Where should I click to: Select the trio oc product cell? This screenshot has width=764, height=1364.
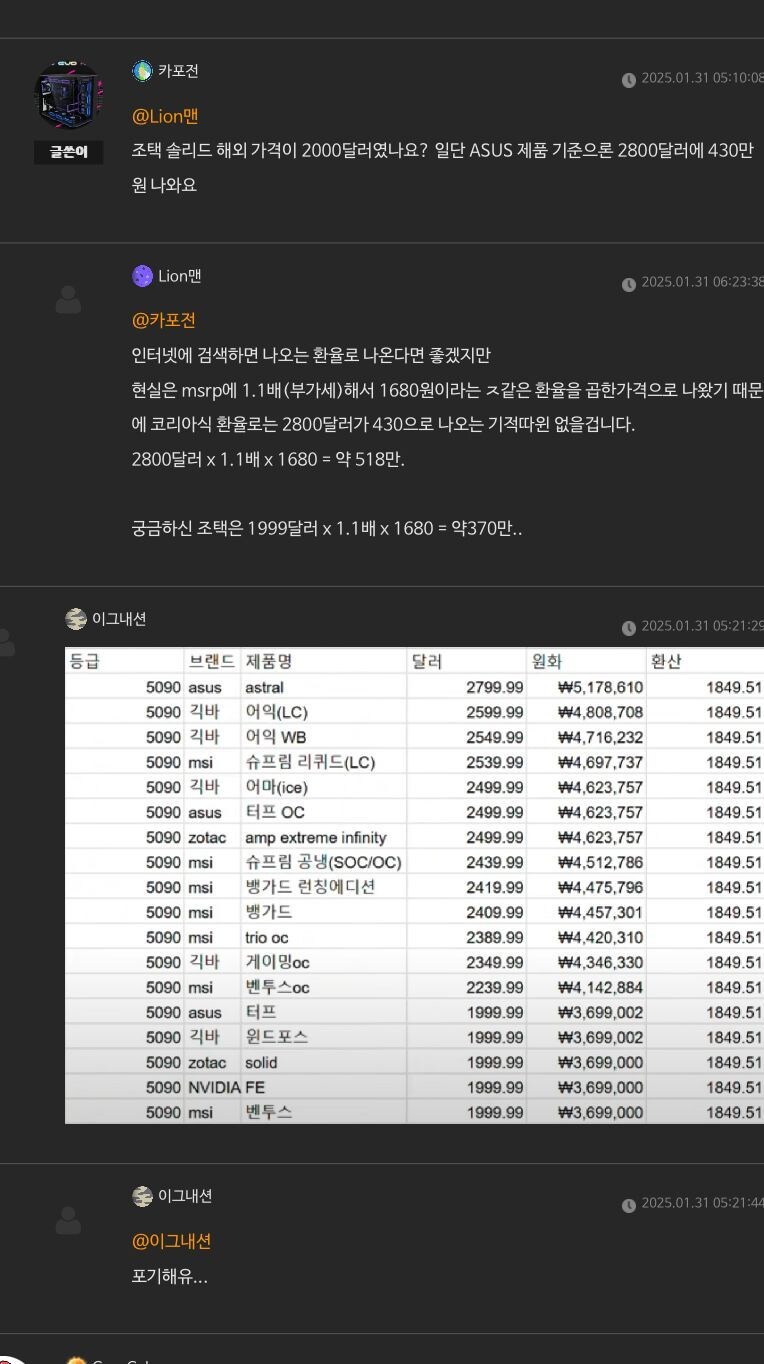click(324, 937)
